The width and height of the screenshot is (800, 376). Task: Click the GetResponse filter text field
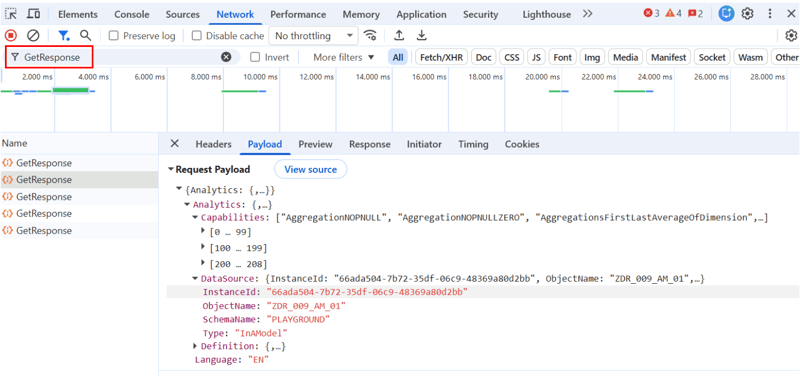(x=122, y=57)
